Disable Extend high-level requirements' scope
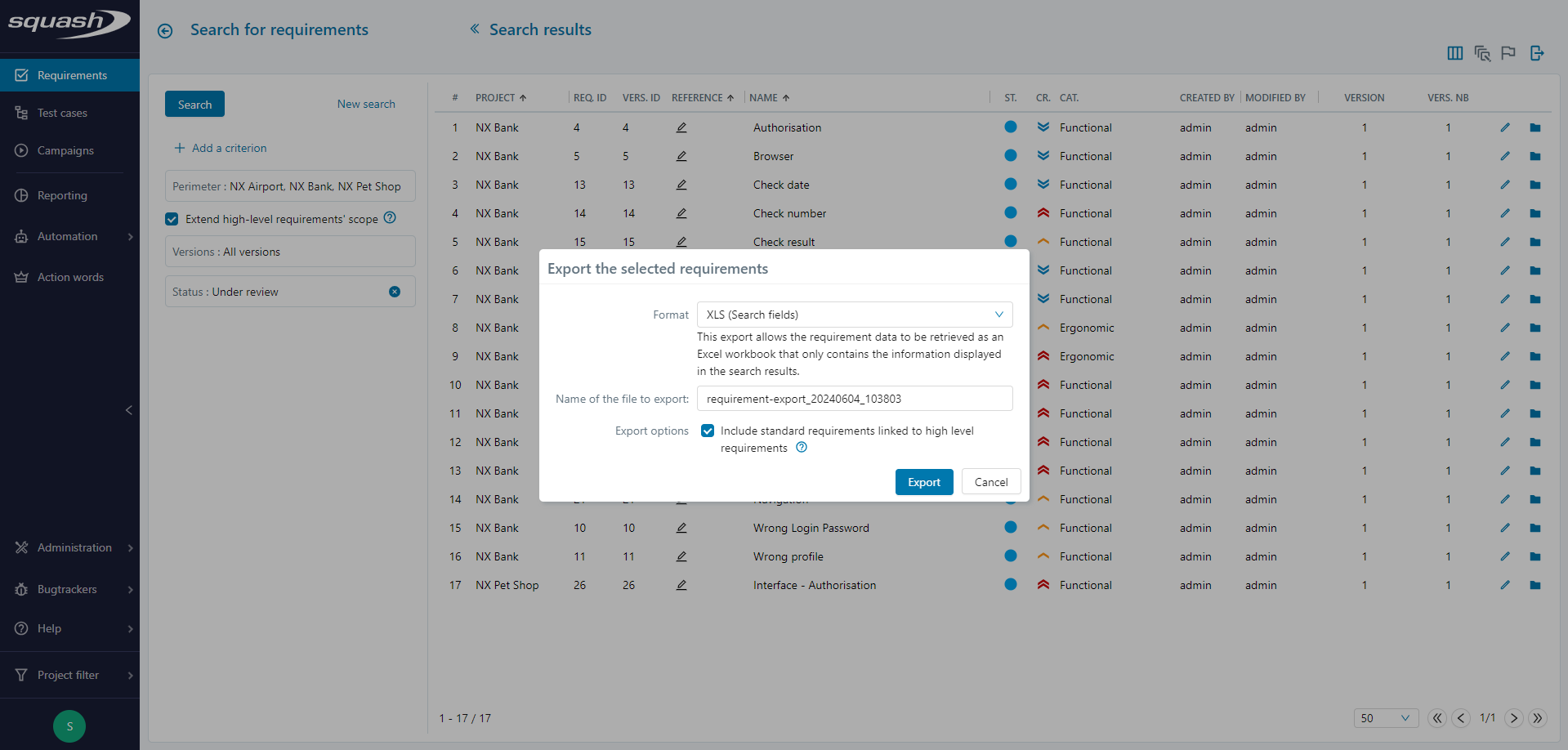Screen dimensions: 1568x750 pyautogui.click(x=172, y=219)
